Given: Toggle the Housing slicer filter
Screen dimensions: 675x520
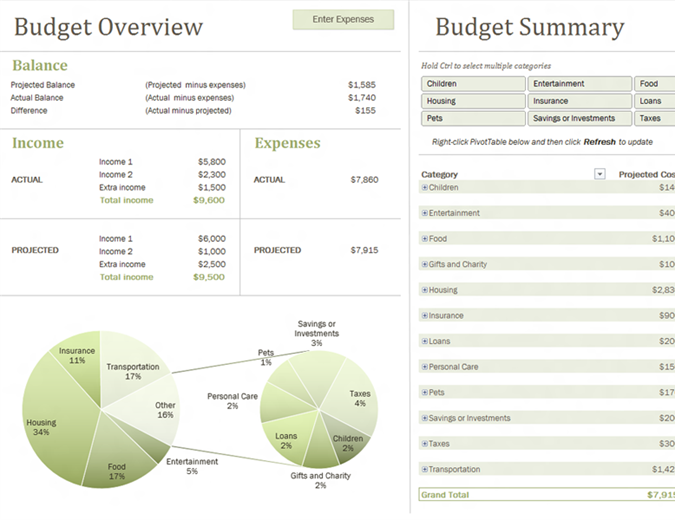Looking at the screenshot, I should click(473, 101).
